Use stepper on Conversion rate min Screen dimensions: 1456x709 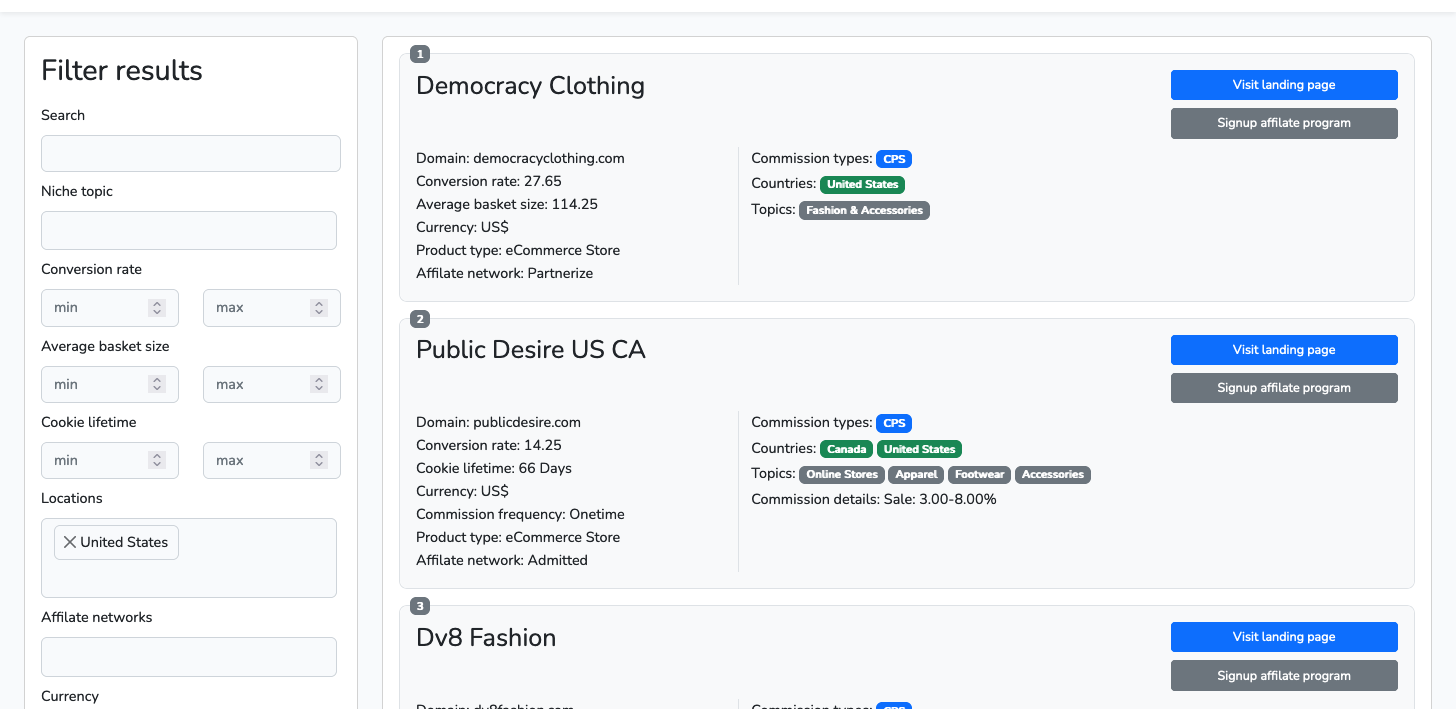click(x=157, y=308)
